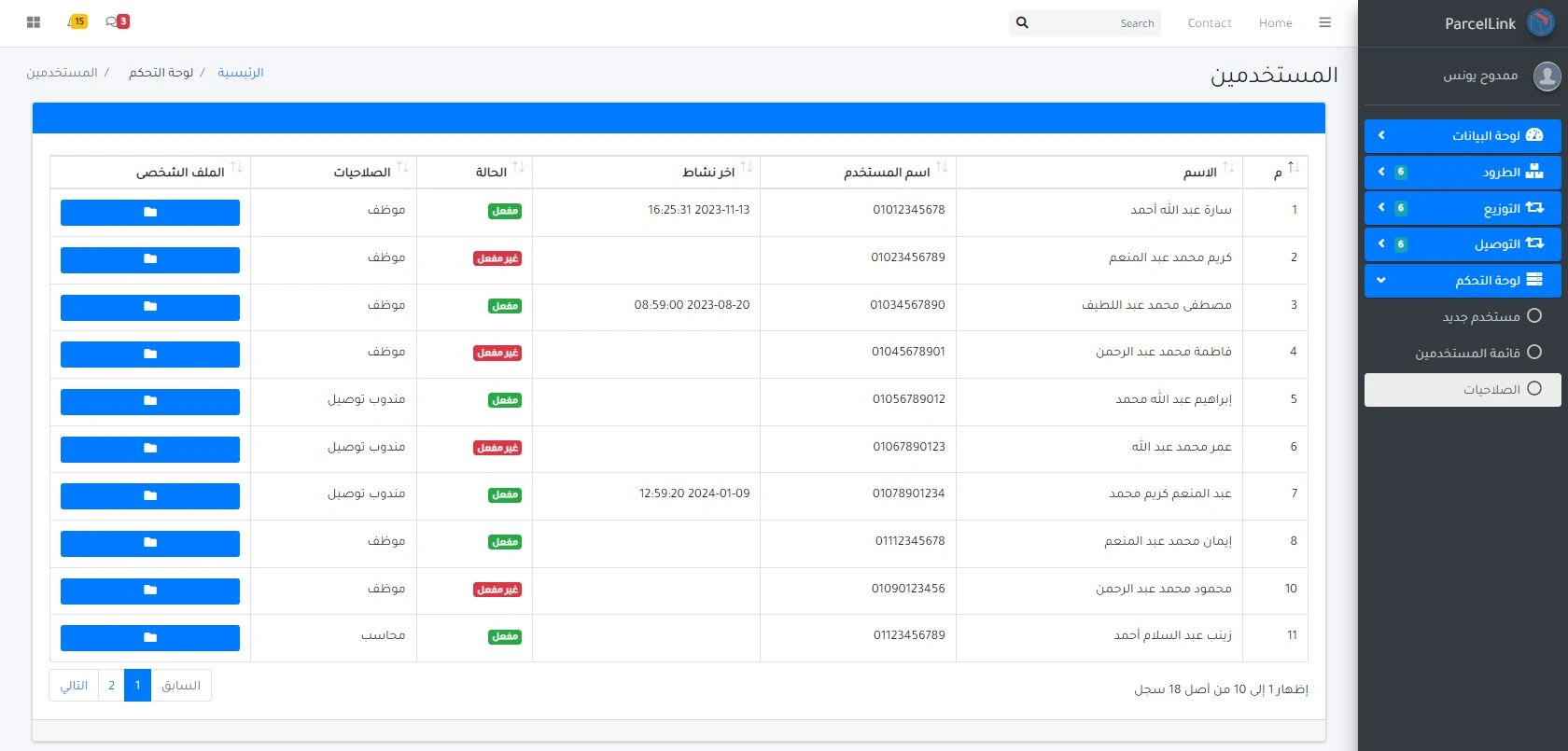Select the قائمة المستخدمين sidebar option
Screen dimensions: 1568x751
[1463, 353]
